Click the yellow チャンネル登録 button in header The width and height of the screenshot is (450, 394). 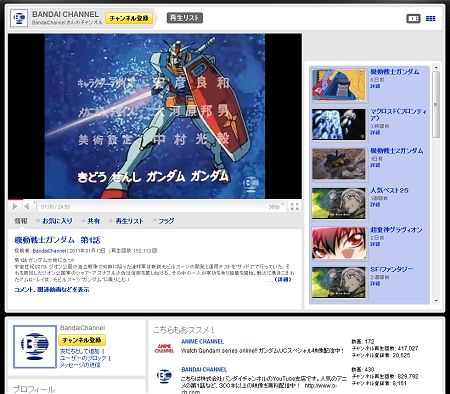(129, 18)
